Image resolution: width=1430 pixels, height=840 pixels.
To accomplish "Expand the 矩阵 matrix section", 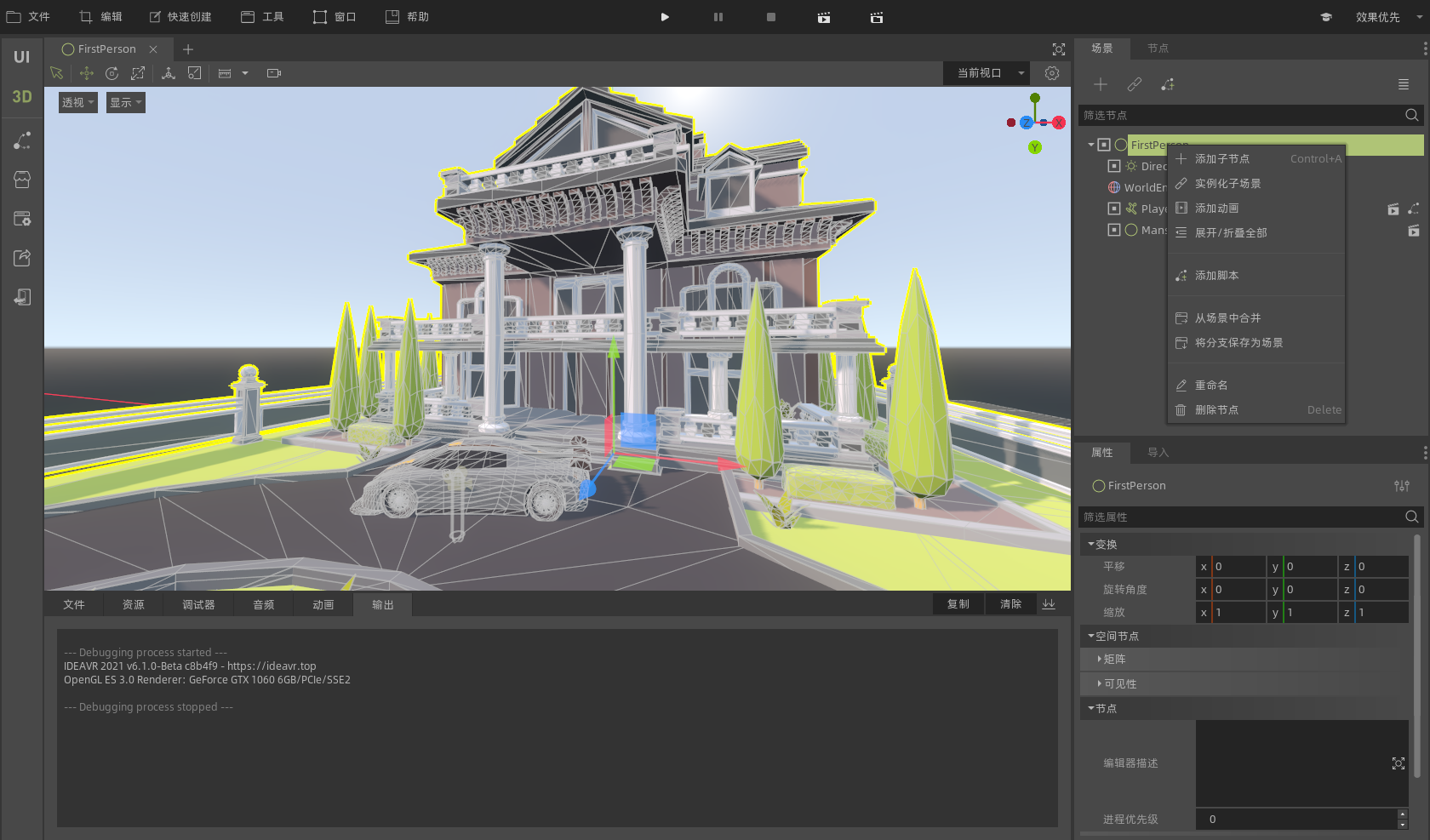I will (1100, 659).
